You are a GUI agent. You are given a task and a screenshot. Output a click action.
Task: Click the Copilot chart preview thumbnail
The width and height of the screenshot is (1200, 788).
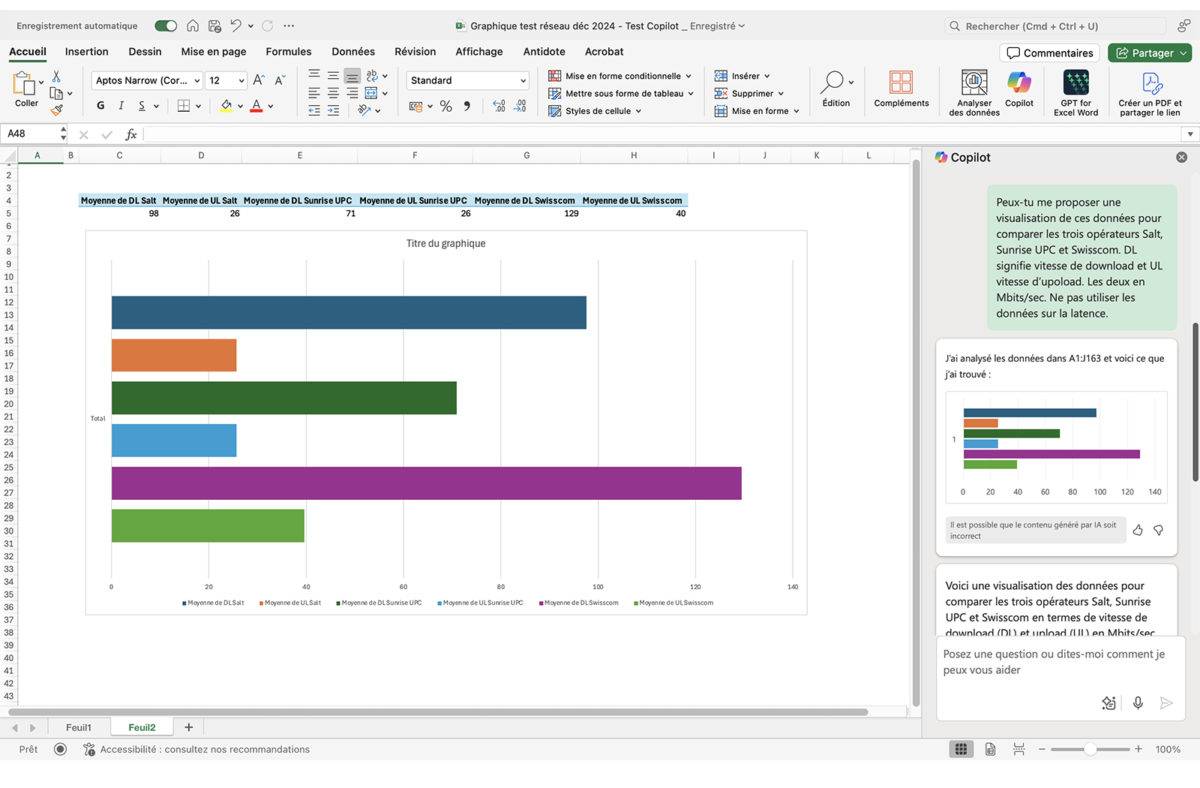click(1056, 447)
